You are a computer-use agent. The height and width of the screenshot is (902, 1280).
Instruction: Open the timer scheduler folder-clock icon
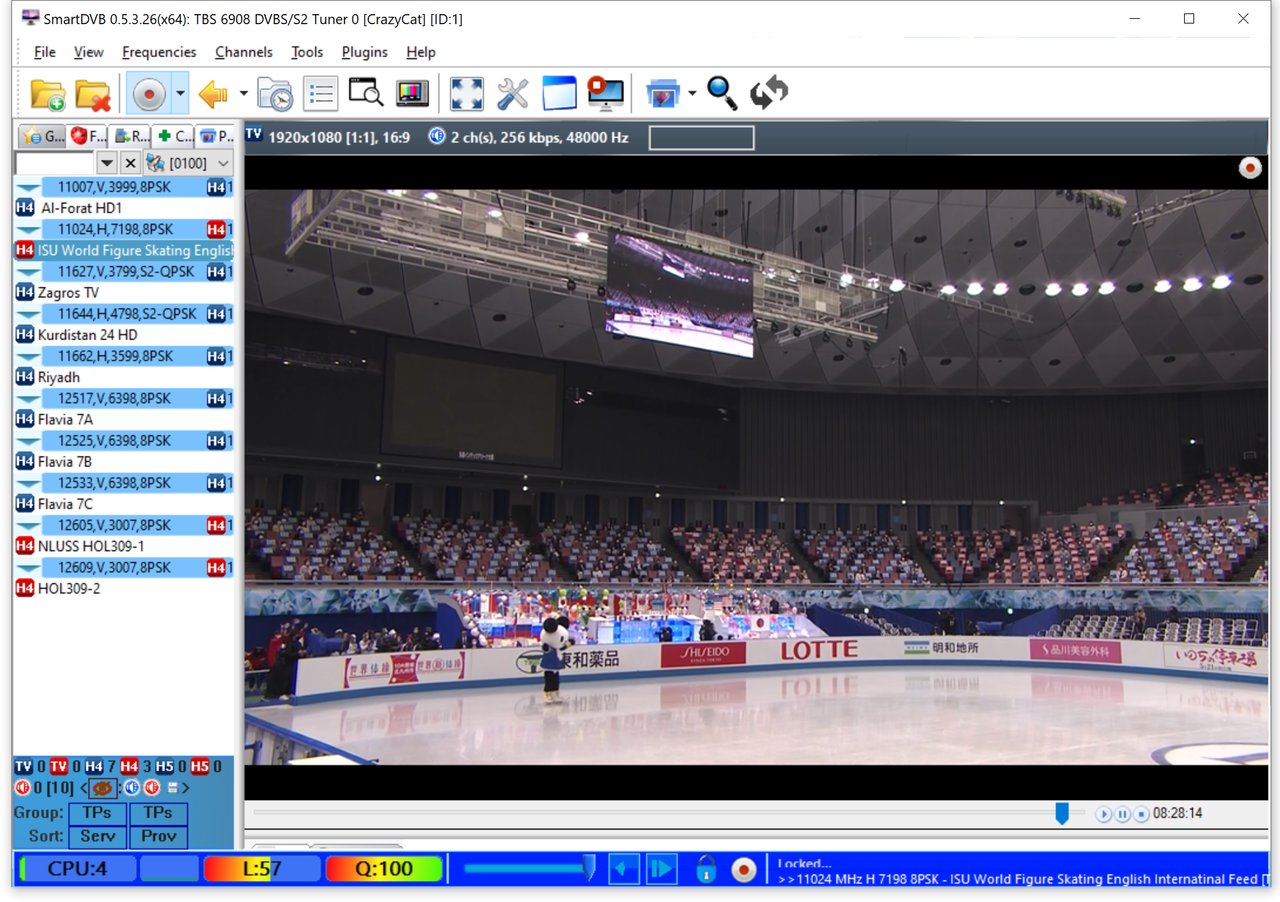(x=274, y=94)
